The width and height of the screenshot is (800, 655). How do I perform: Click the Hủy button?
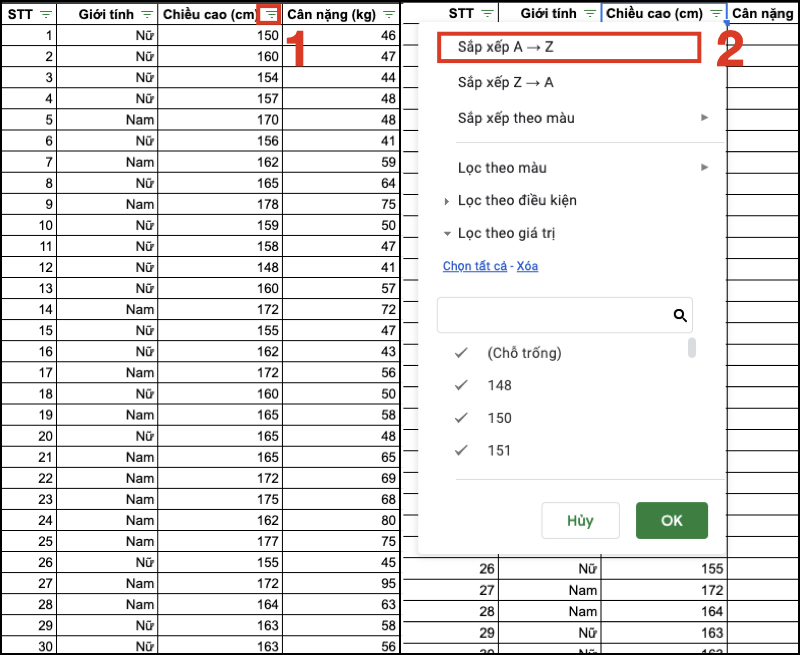(x=580, y=520)
